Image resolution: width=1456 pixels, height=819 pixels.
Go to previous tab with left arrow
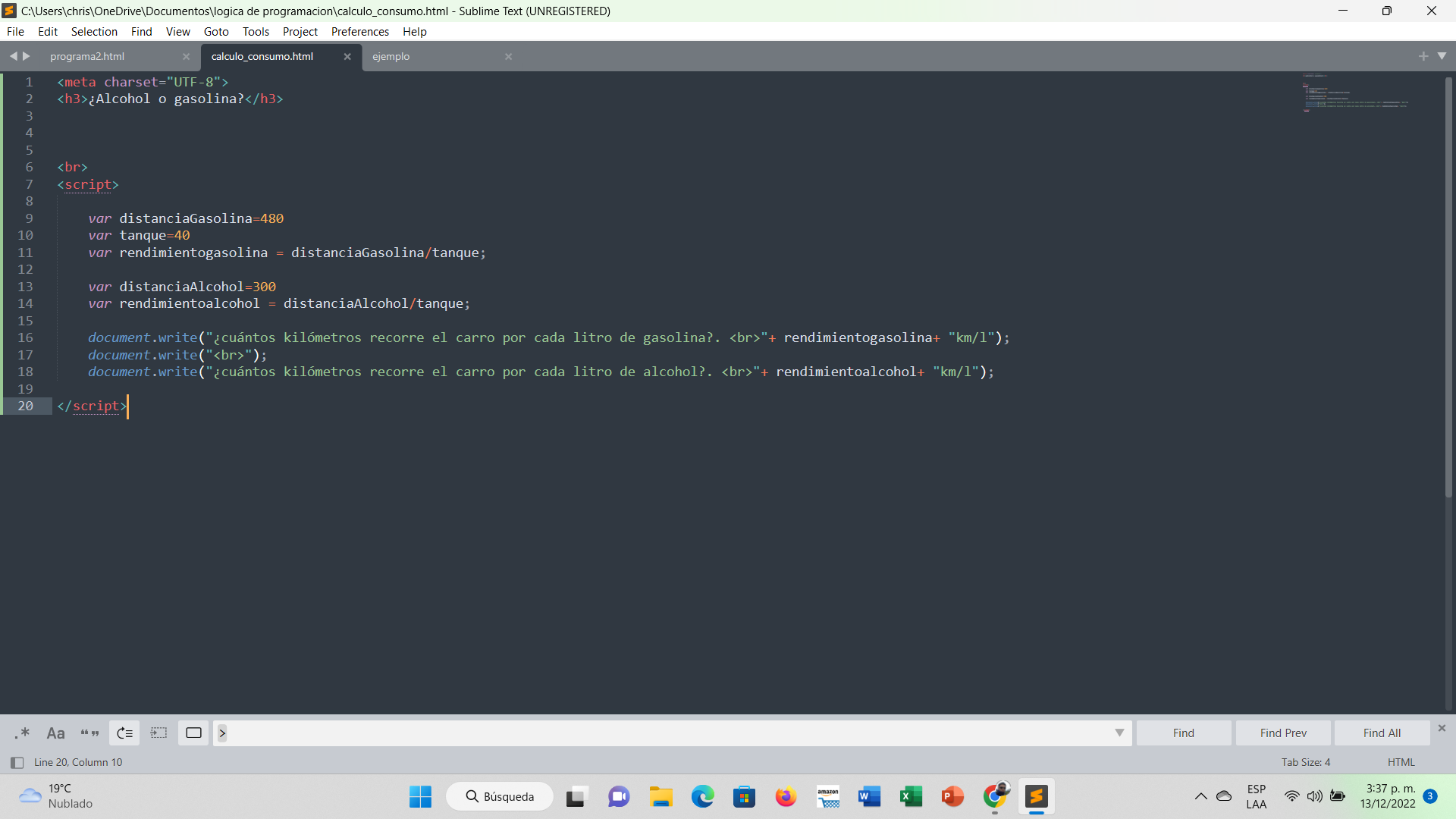pos(13,56)
